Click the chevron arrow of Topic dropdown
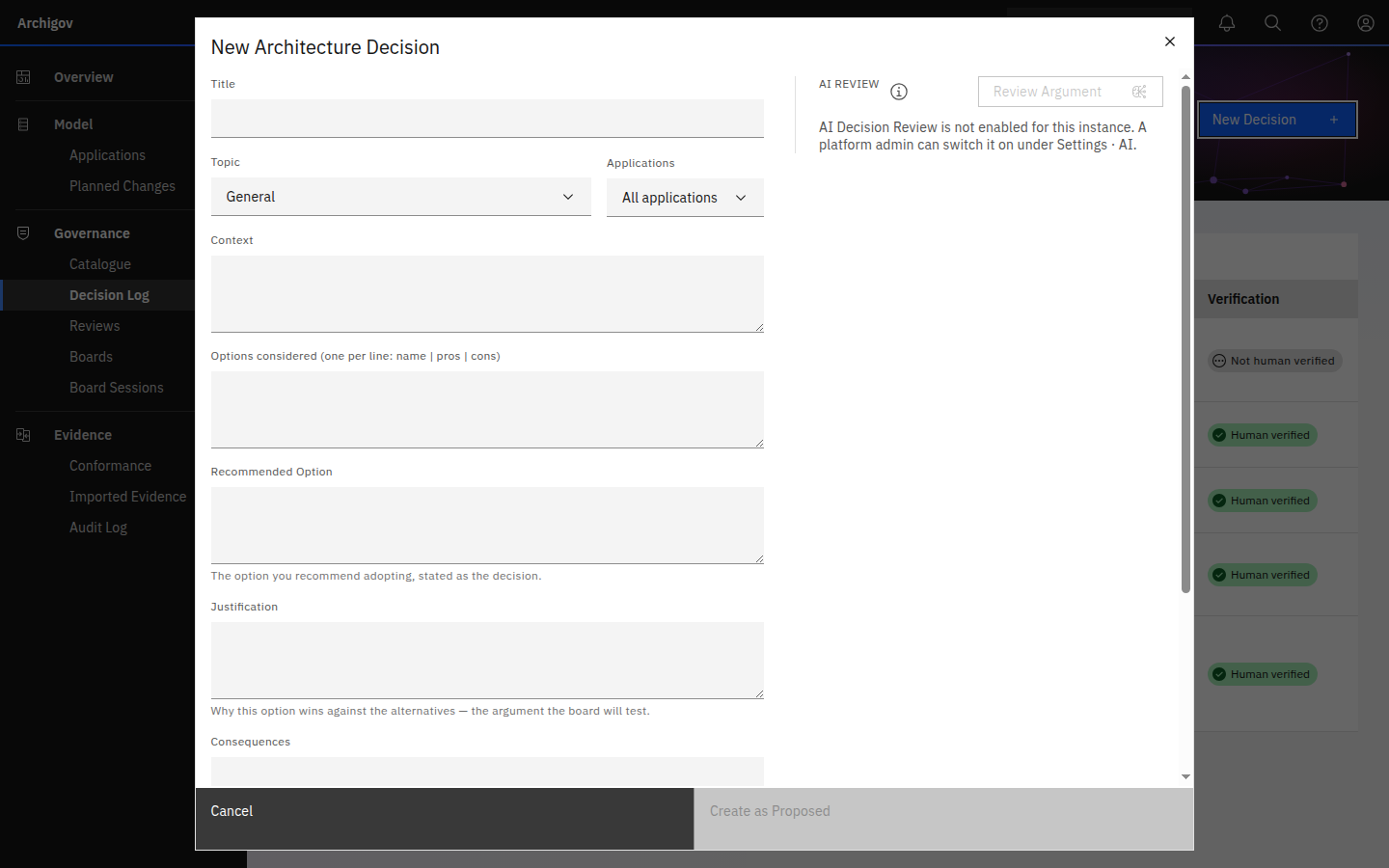Screen dimensions: 1389x868 [568, 197]
